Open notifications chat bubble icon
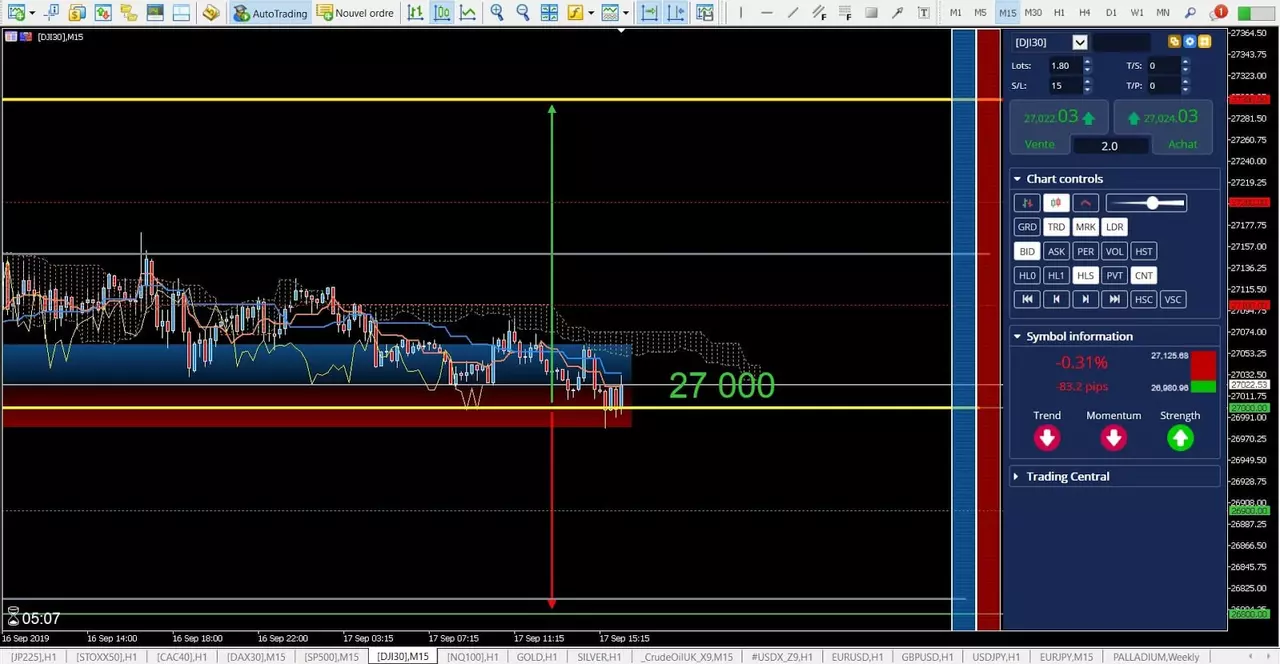1280x664 pixels. [1217, 13]
